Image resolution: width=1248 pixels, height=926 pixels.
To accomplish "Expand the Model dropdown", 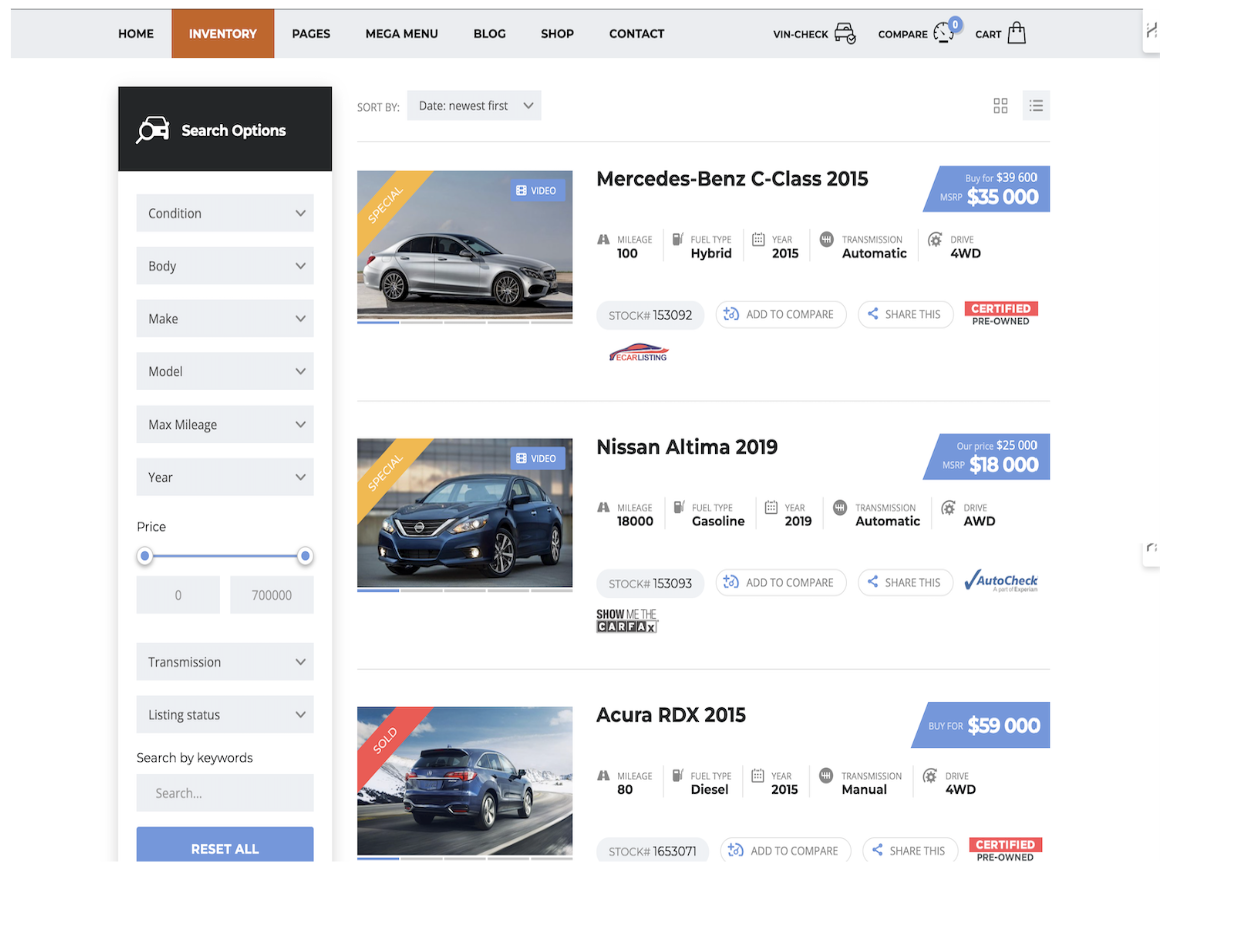I will (225, 371).
